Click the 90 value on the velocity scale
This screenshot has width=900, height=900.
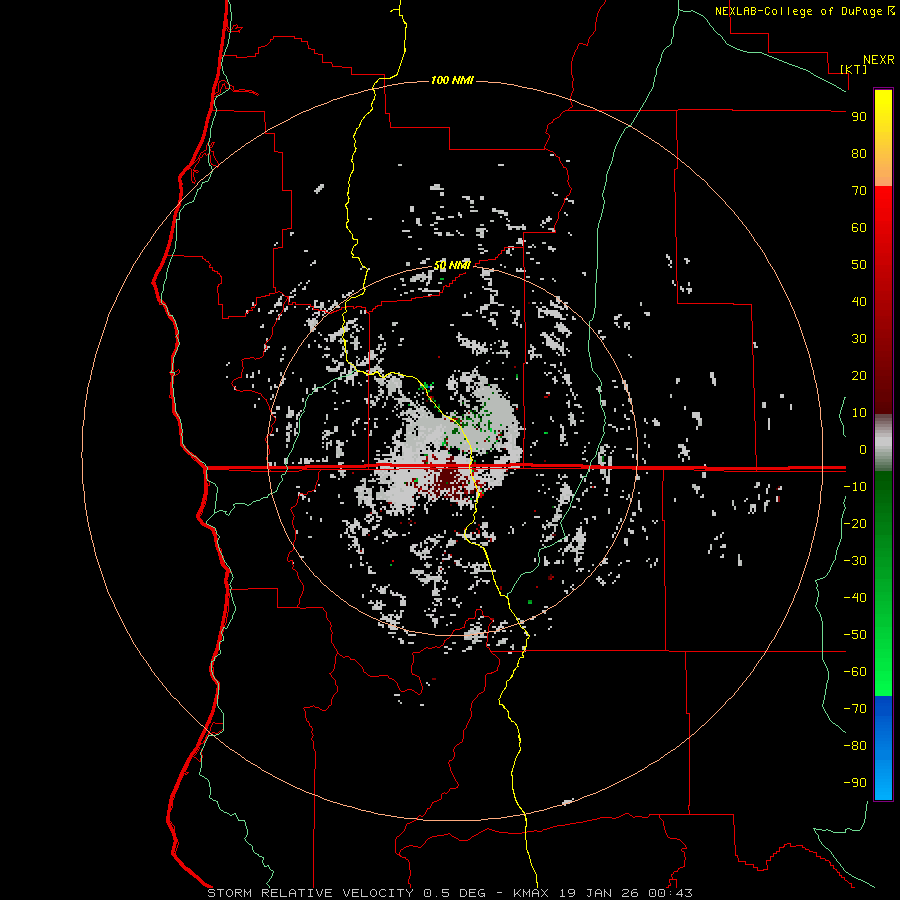tap(859, 117)
